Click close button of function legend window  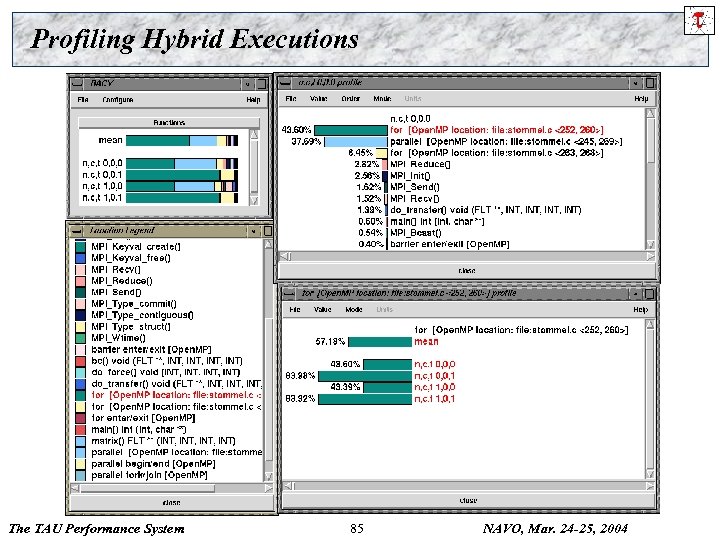(x=171, y=502)
